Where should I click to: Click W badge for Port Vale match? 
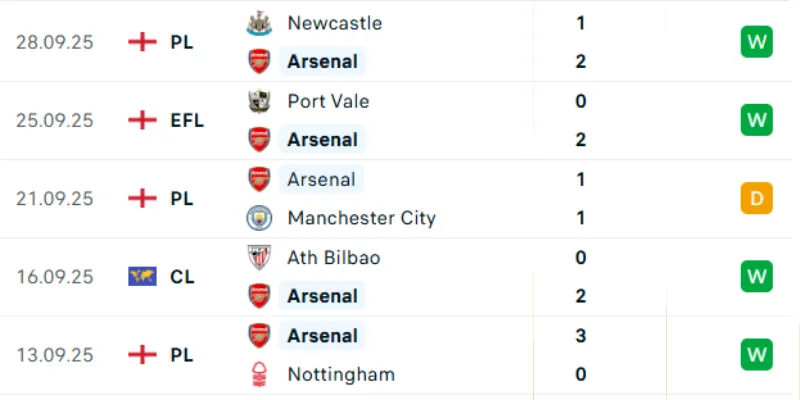coord(756,120)
